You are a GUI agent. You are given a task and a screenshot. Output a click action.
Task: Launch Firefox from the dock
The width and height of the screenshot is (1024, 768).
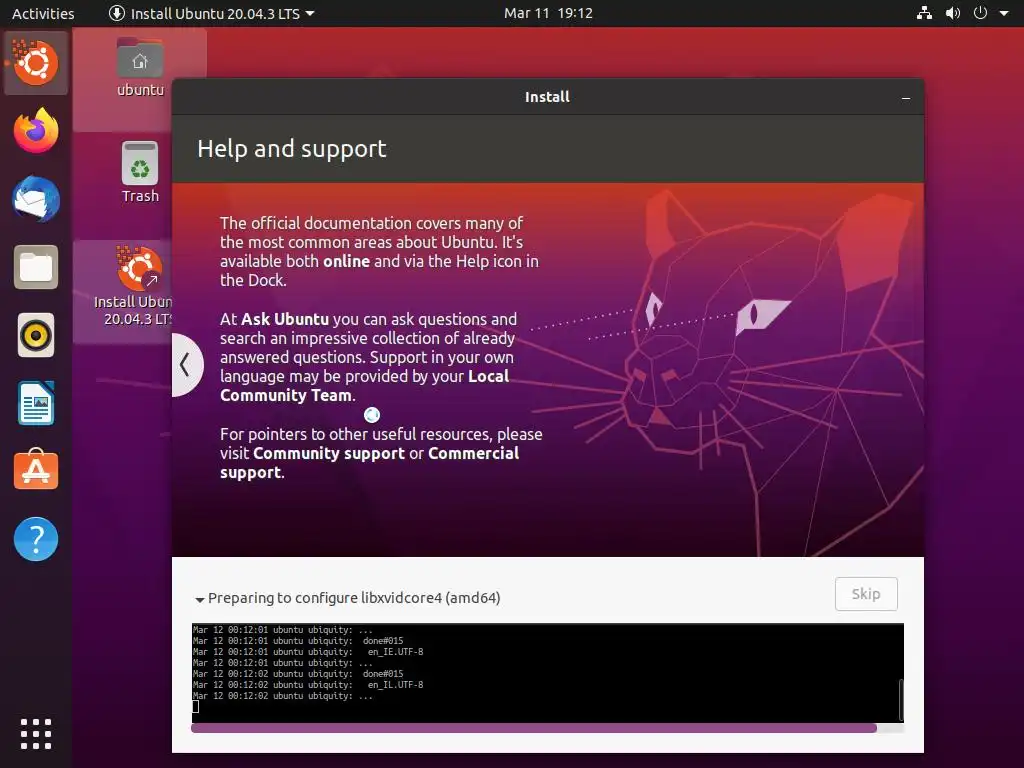point(36,131)
